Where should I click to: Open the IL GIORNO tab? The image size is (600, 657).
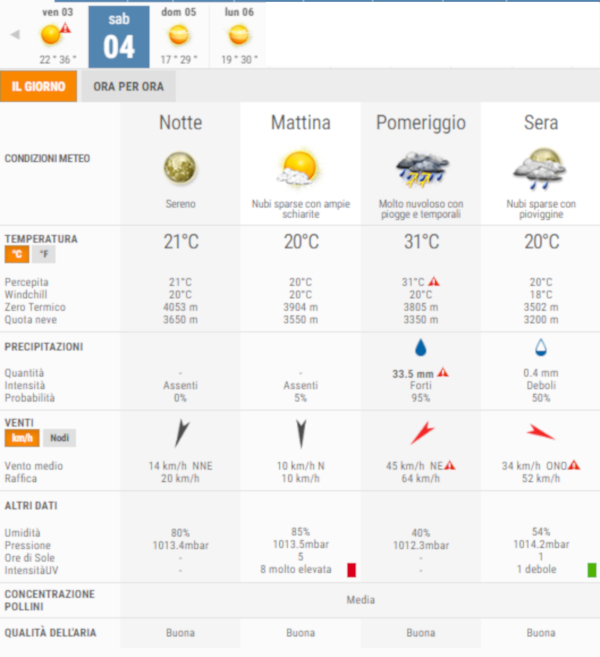coord(39,86)
